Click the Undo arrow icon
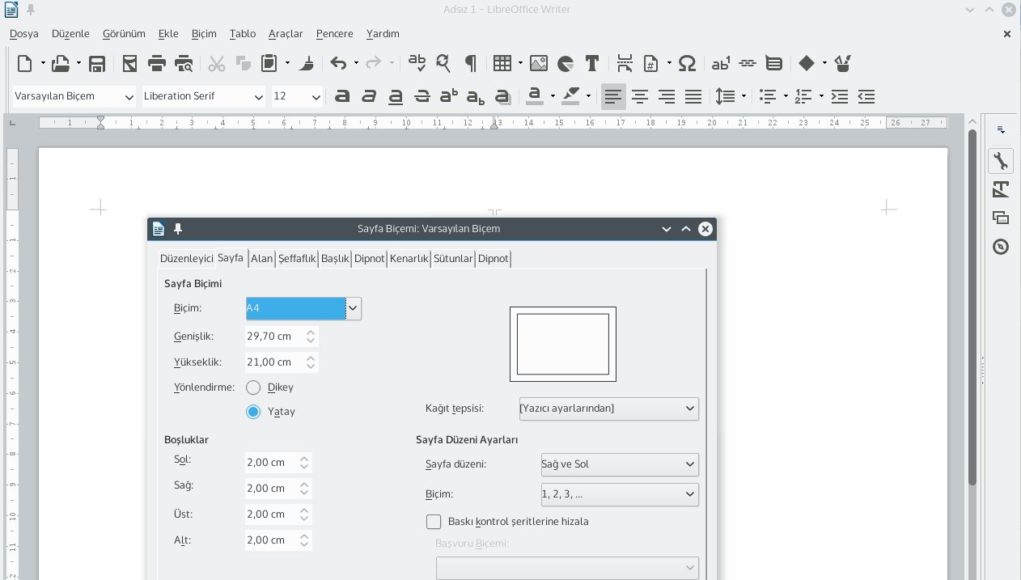 [338, 64]
